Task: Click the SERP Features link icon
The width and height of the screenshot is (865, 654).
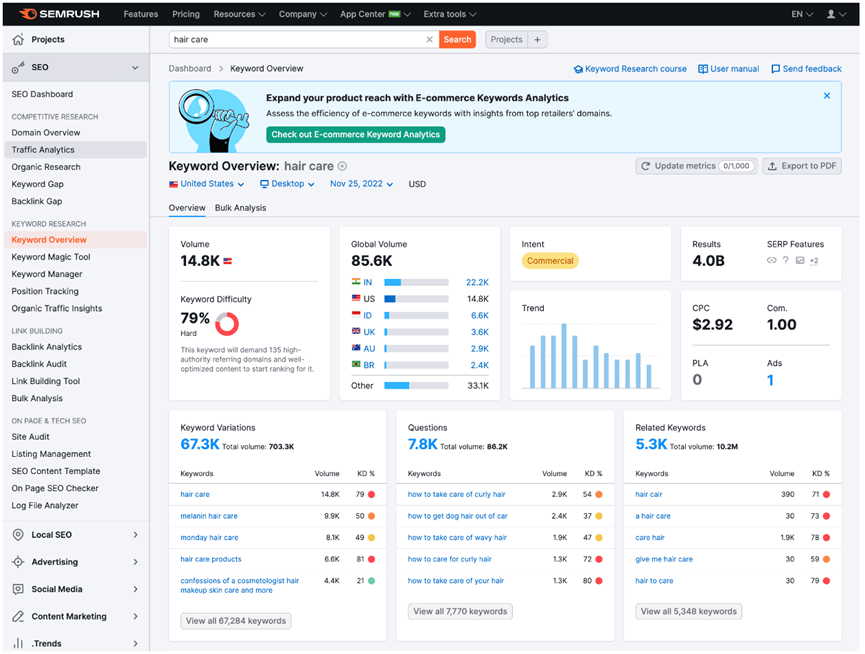Action: pos(771,261)
